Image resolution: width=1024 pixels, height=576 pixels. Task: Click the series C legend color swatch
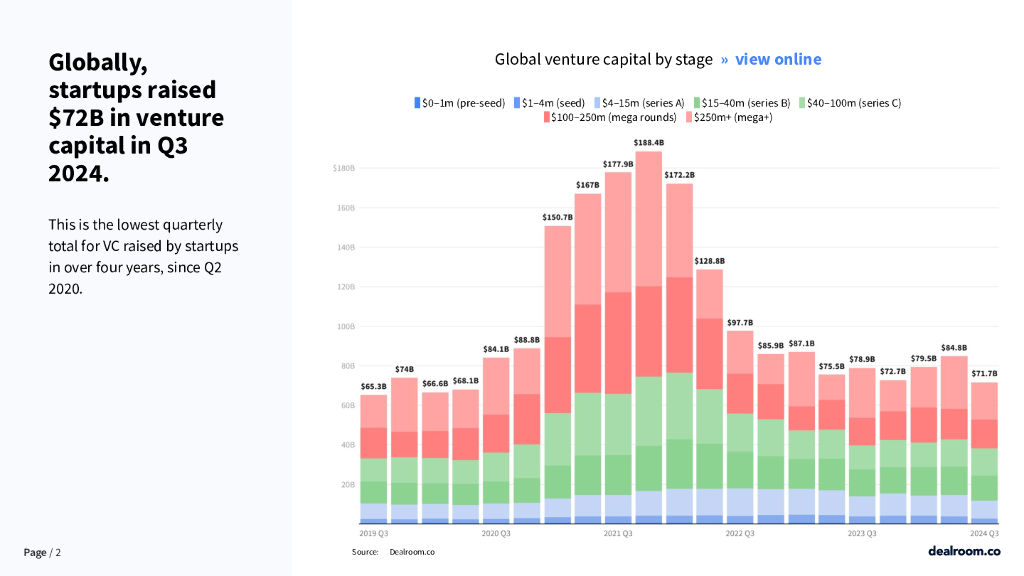pos(800,103)
